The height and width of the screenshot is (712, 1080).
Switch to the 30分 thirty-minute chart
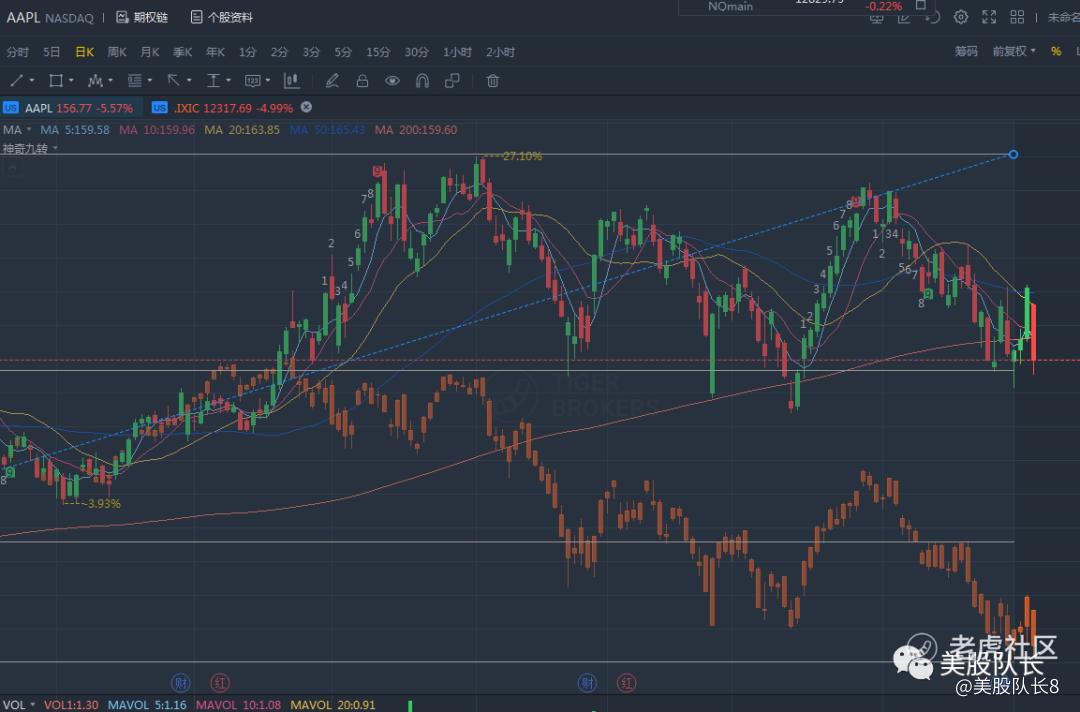point(416,52)
